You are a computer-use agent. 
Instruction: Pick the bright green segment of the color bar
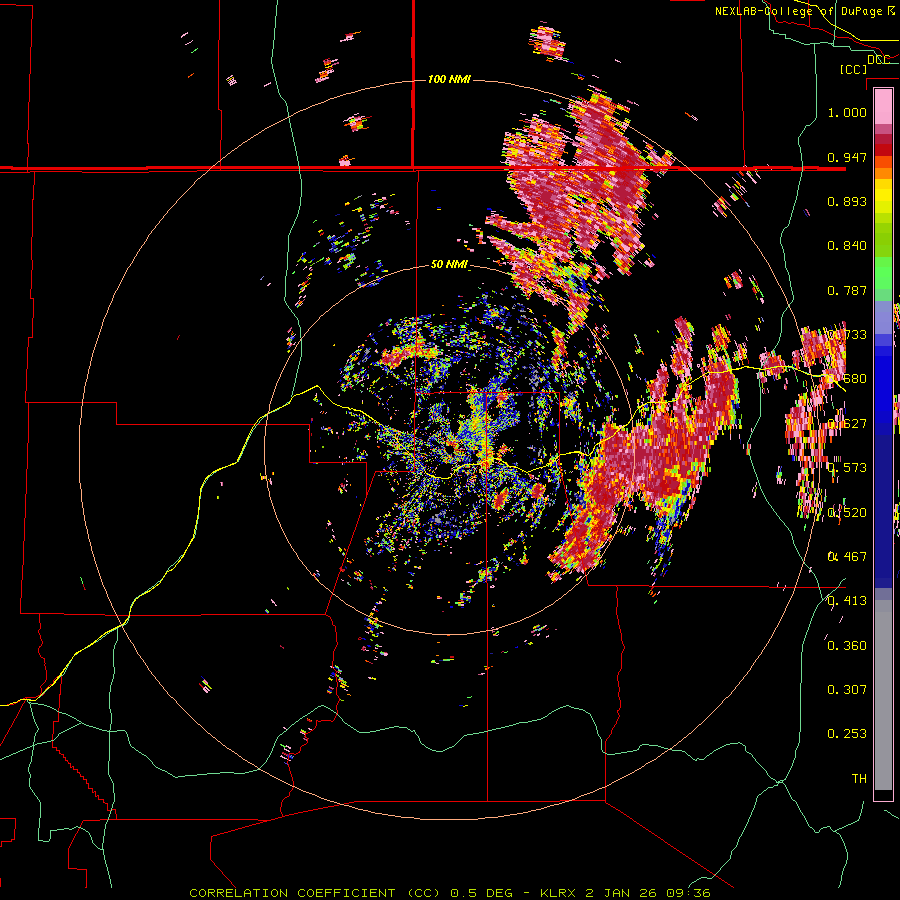(x=883, y=273)
